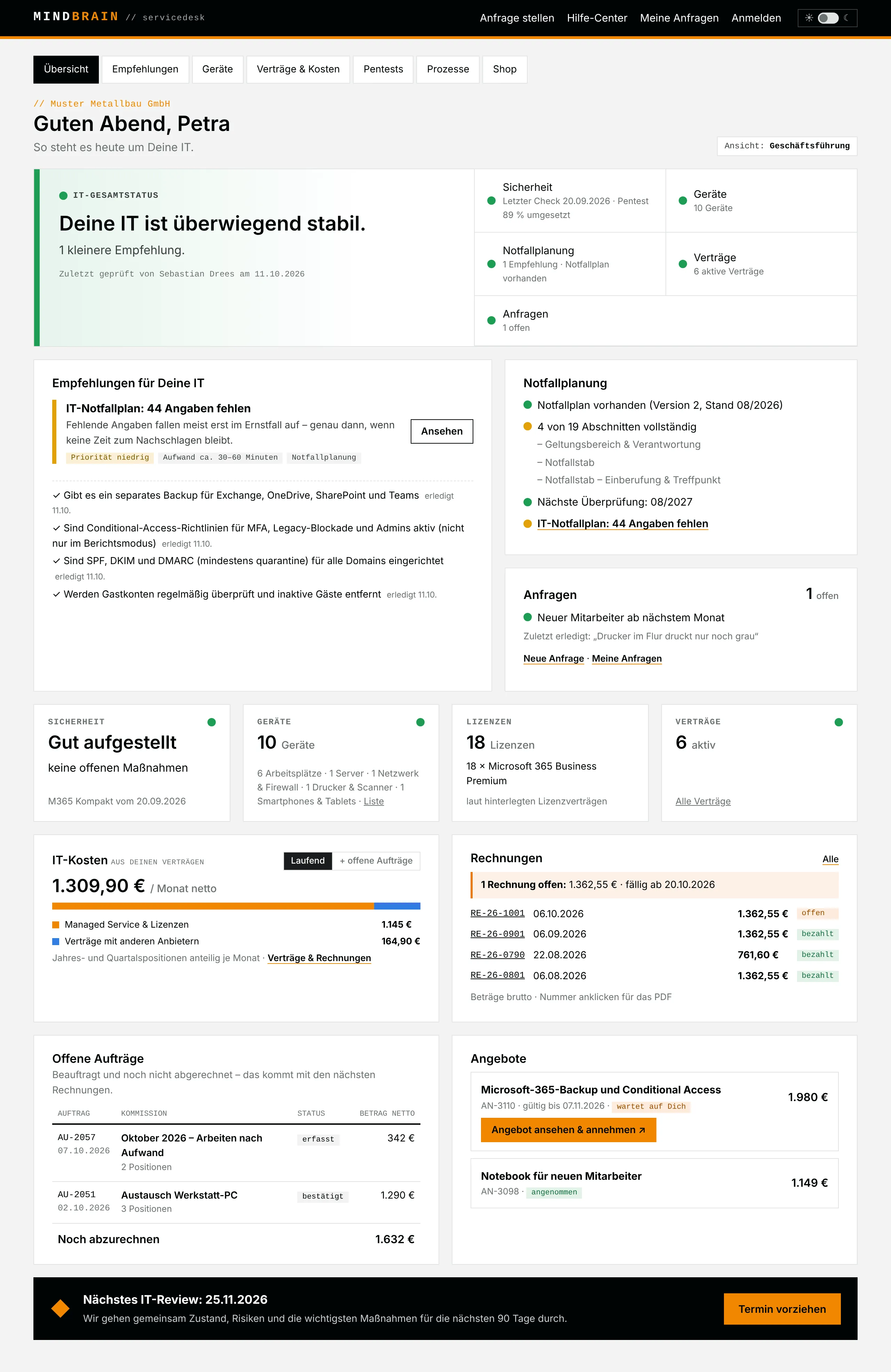Click the IT-Kosten orange cost bar

213,906
